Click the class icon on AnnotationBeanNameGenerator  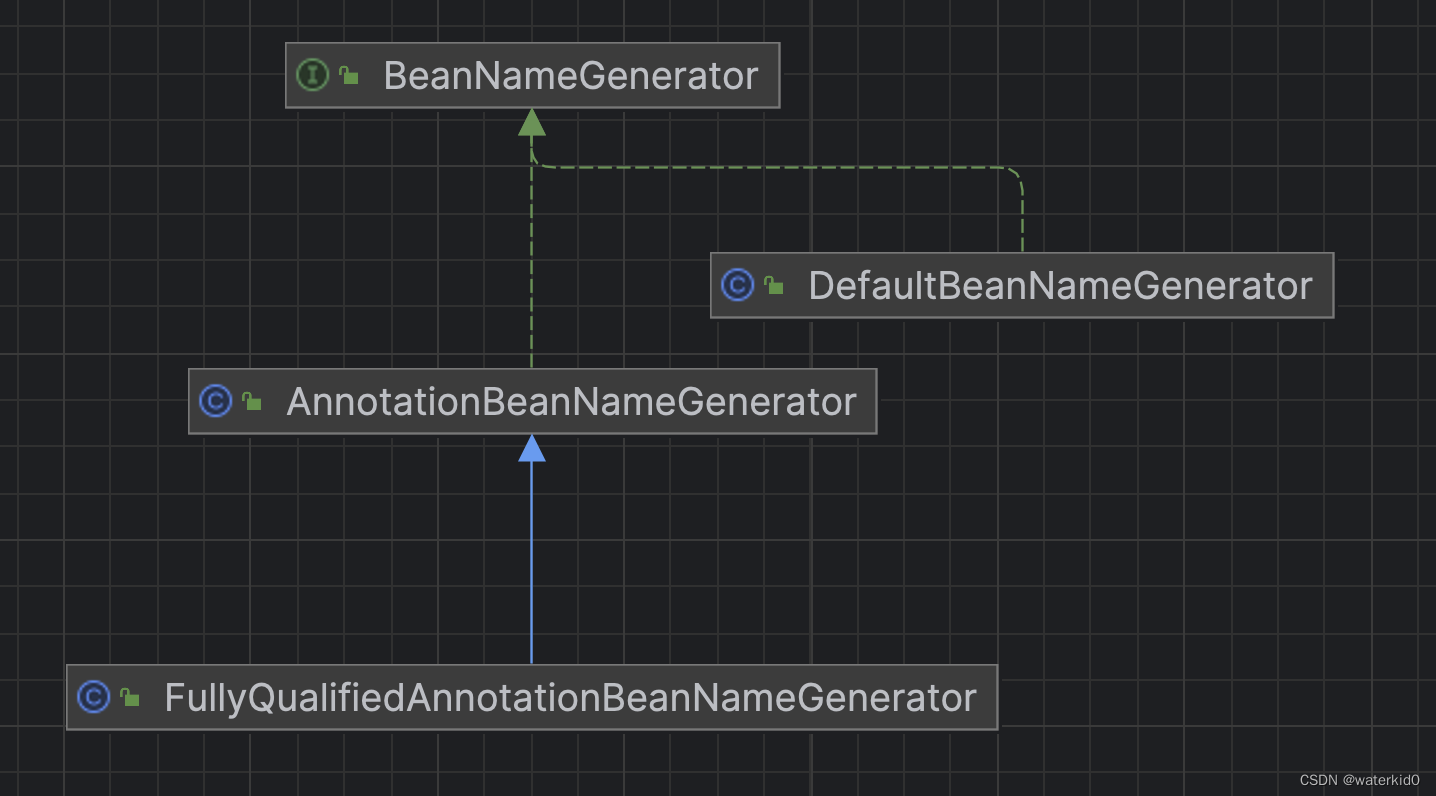tap(216, 401)
